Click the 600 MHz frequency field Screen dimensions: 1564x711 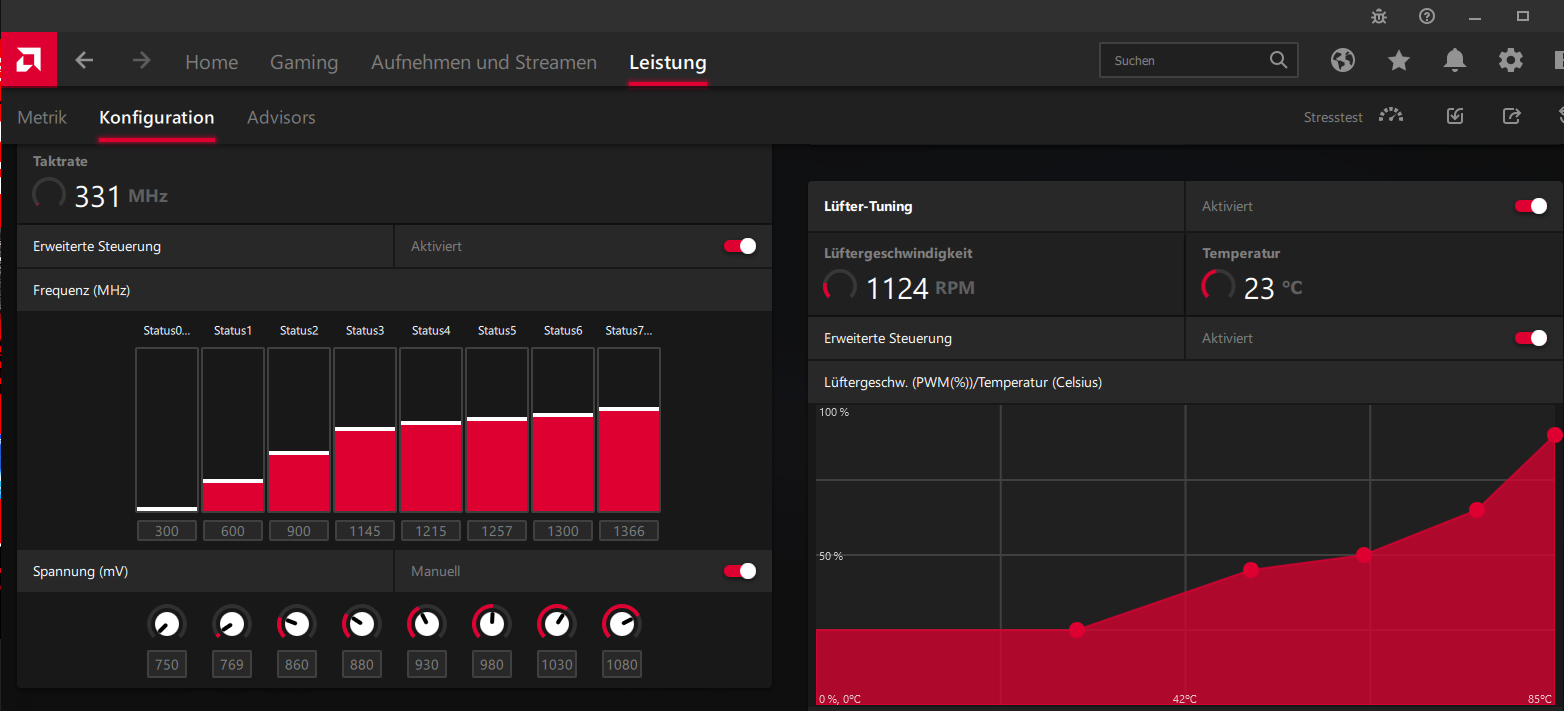[x=233, y=531]
